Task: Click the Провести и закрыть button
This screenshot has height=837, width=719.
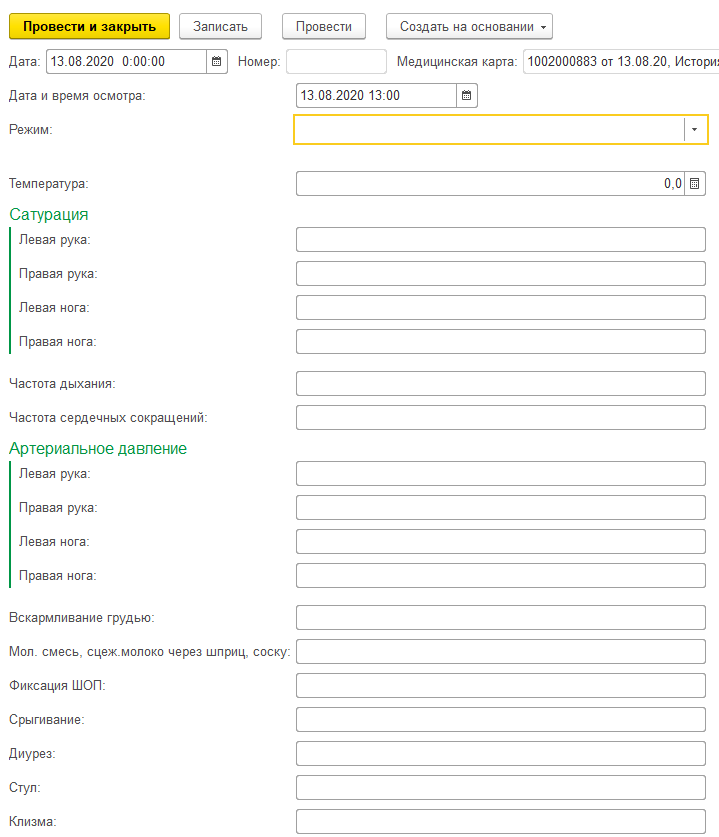Action: pos(89,26)
